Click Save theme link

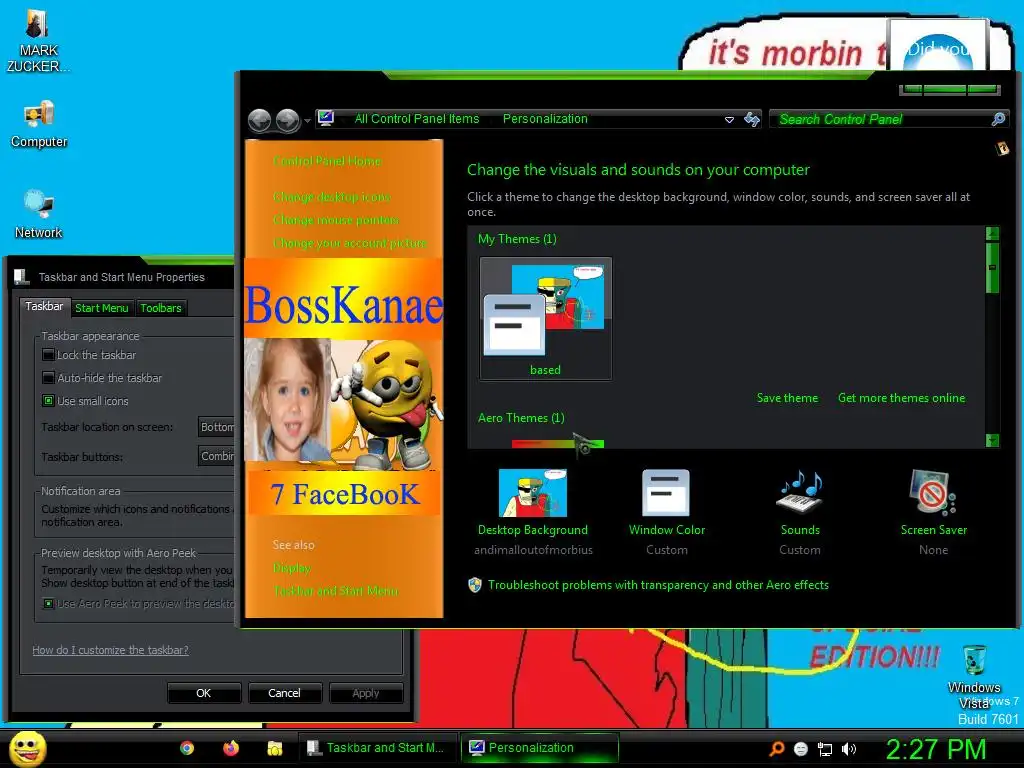pyautogui.click(x=787, y=398)
